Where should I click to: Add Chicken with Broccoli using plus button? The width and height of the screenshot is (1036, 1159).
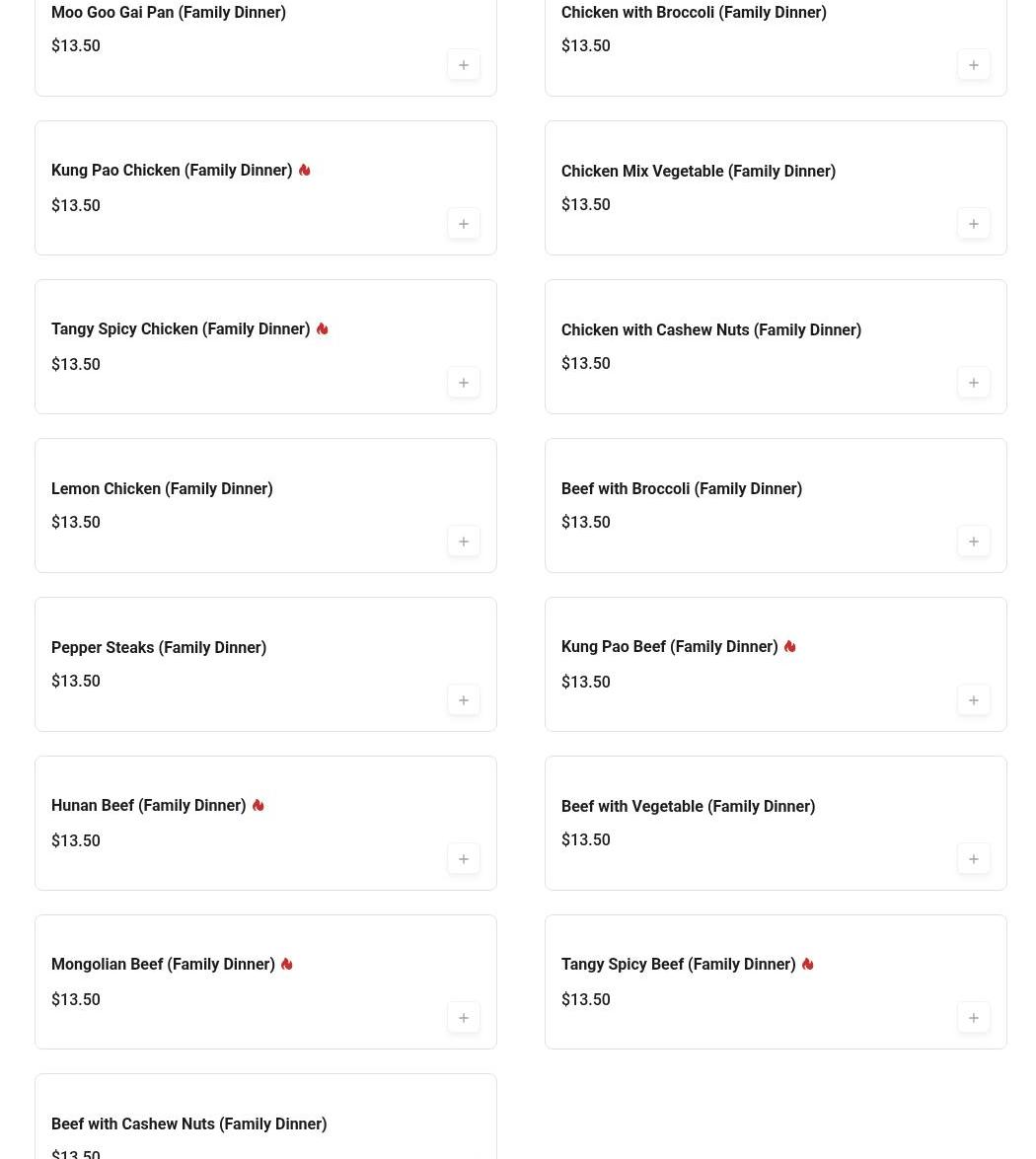974,65
